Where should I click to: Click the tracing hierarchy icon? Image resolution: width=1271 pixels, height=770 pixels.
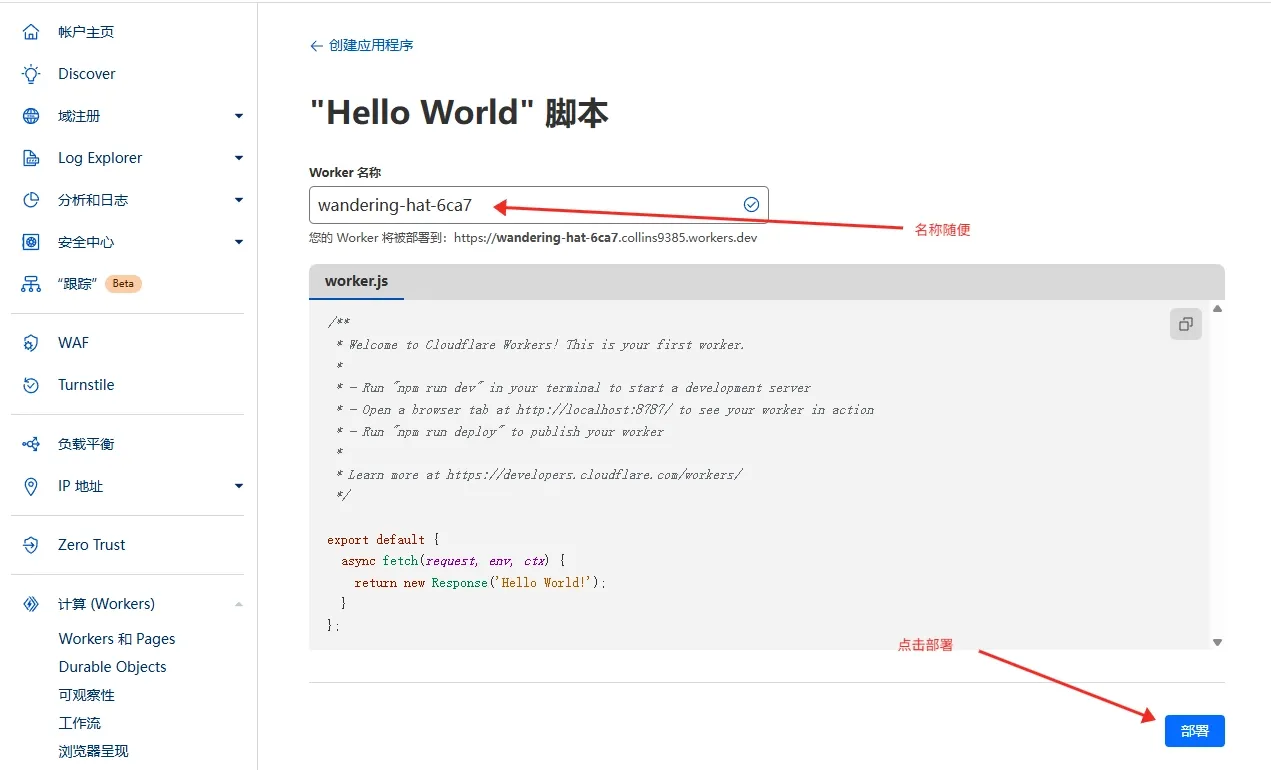click(31, 284)
